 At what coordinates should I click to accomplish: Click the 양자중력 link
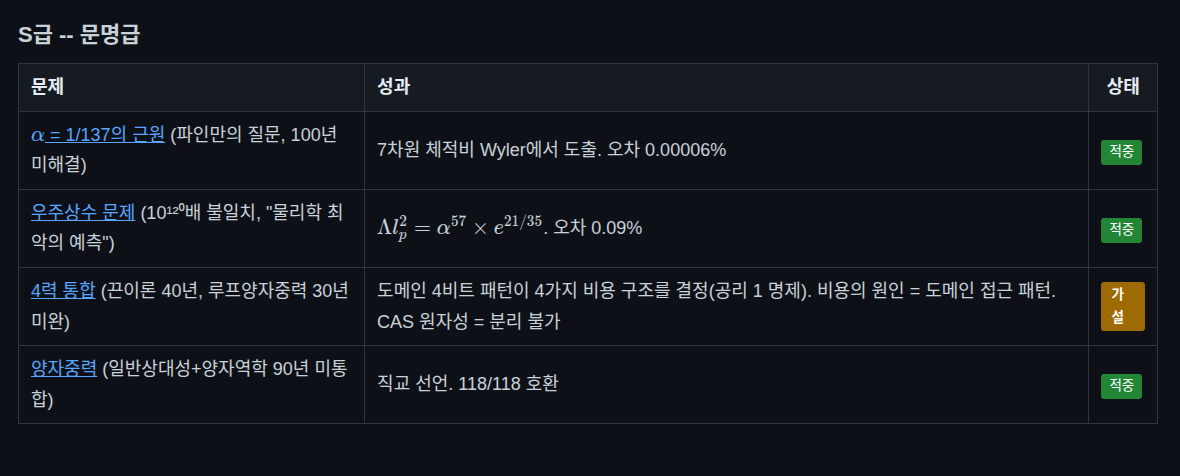click(63, 369)
